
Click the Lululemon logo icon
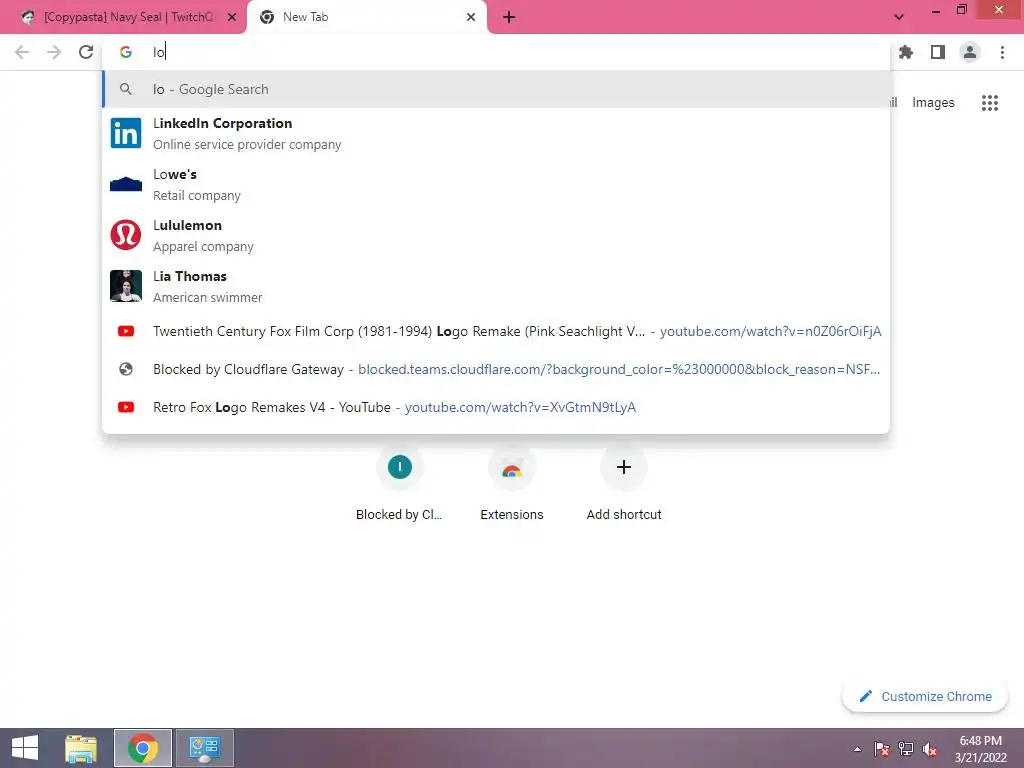tap(126, 235)
